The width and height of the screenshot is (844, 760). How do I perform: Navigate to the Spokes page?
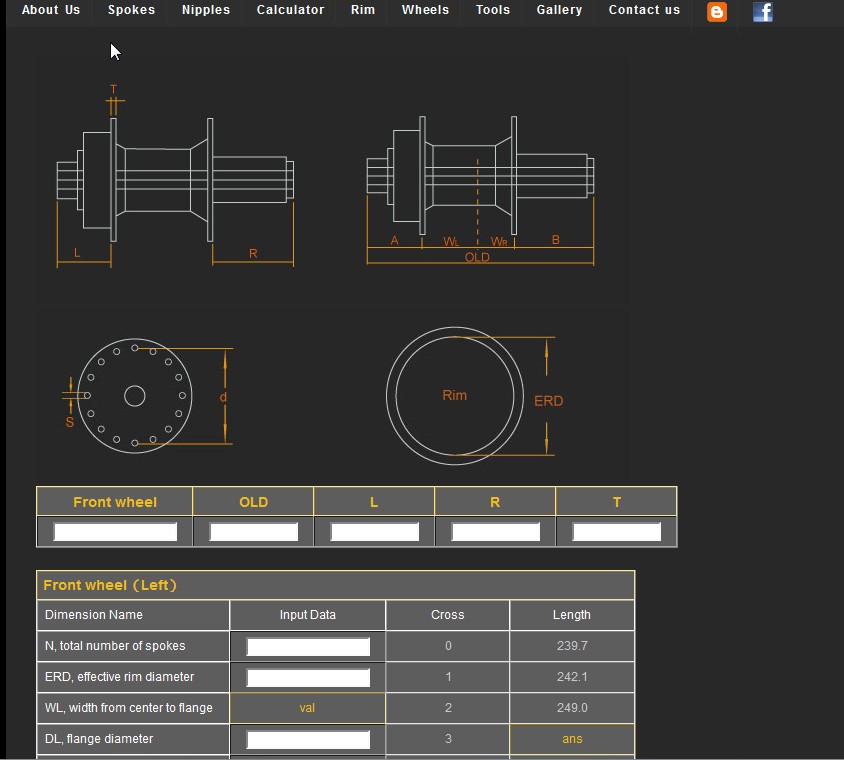(130, 10)
